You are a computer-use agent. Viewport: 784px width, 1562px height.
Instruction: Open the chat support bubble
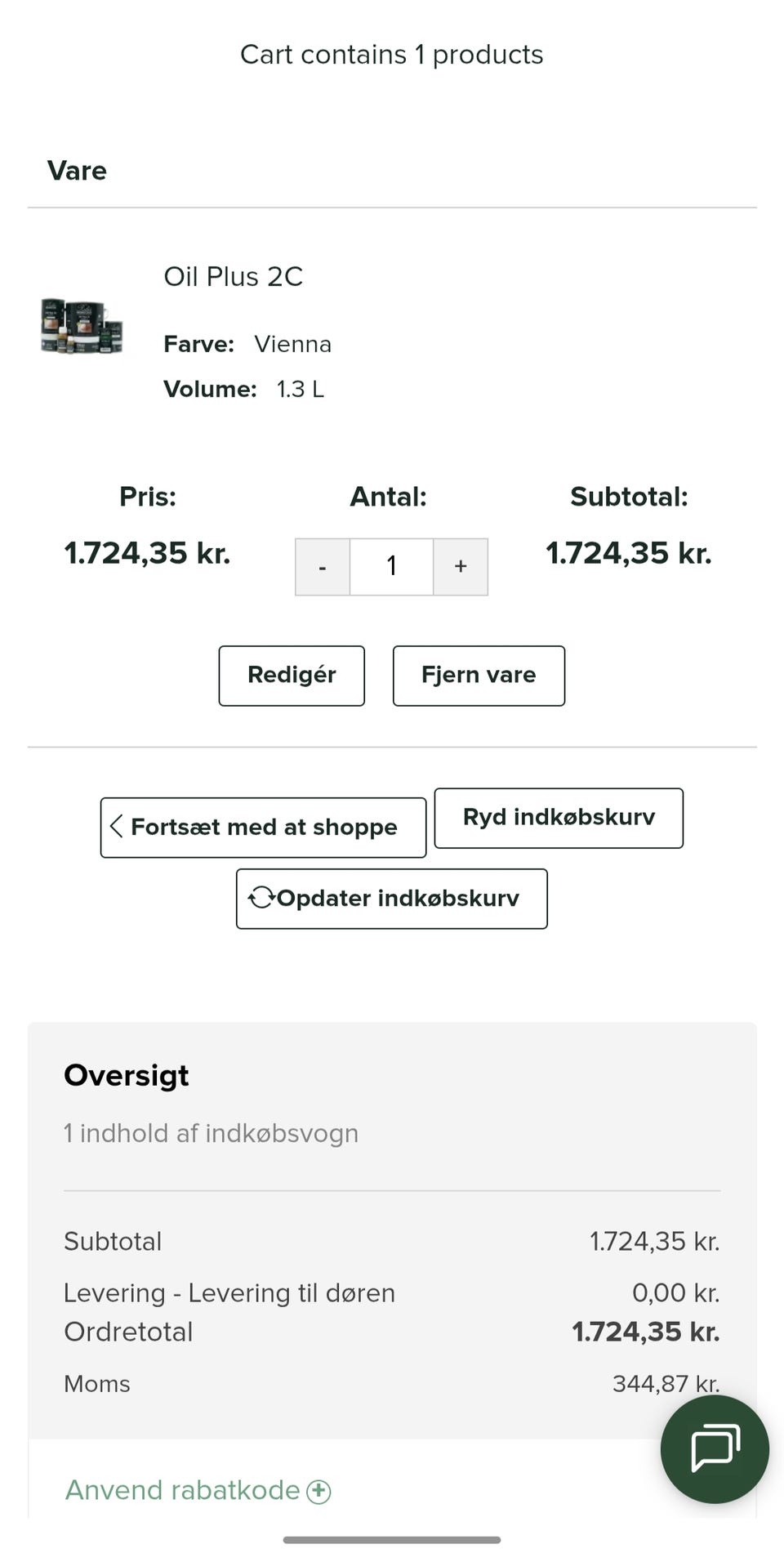tap(715, 1448)
